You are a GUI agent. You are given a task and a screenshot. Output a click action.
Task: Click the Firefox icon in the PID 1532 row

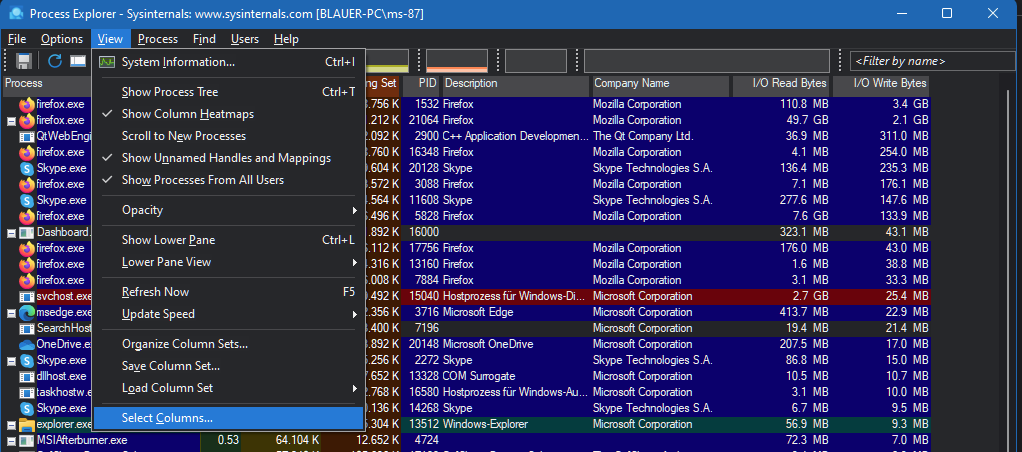tap(27, 104)
